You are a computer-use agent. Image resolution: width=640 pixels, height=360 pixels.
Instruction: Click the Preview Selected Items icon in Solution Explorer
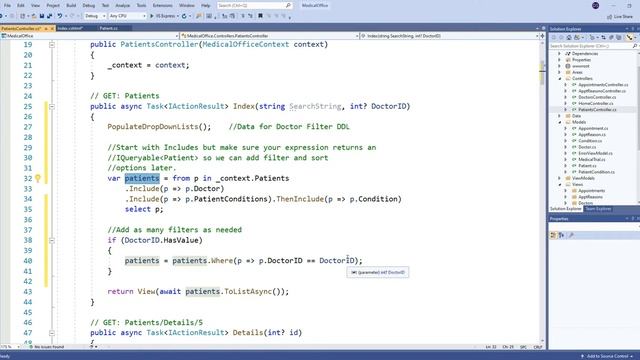[x=629, y=38]
